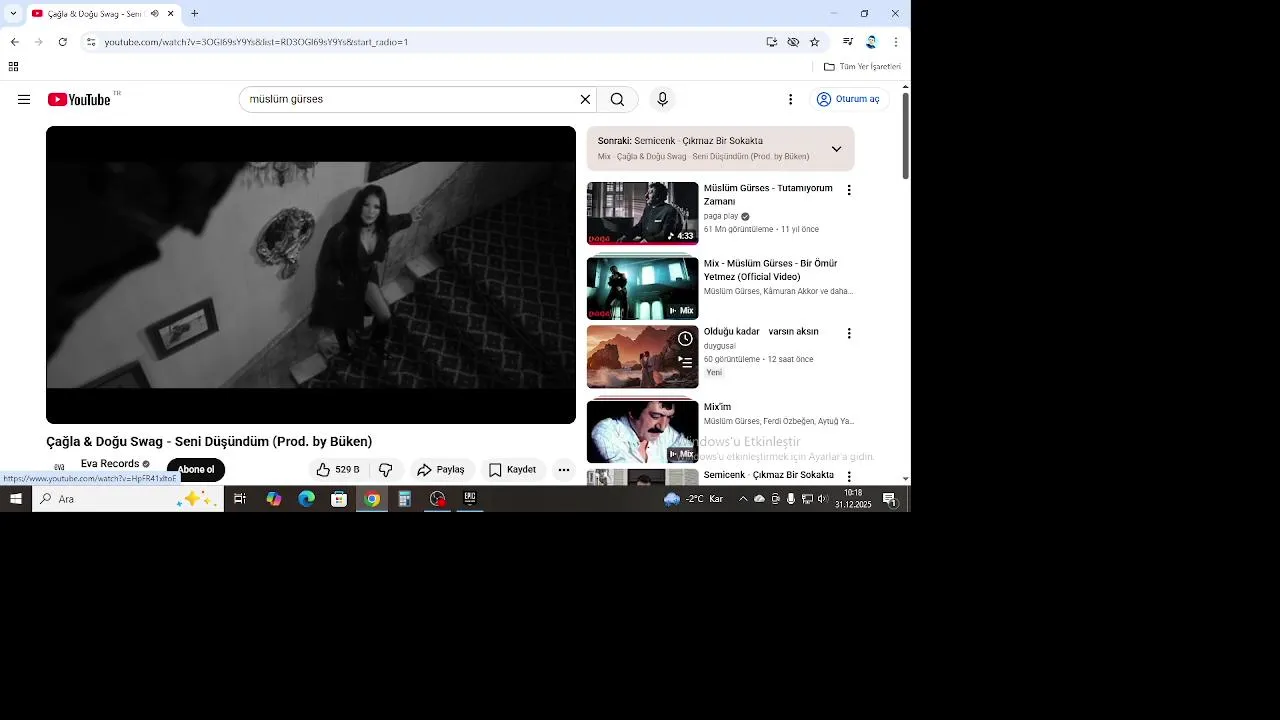Run search with the magnifier button
The height and width of the screenshot is (720, 1280).
[x=617, y=99]
